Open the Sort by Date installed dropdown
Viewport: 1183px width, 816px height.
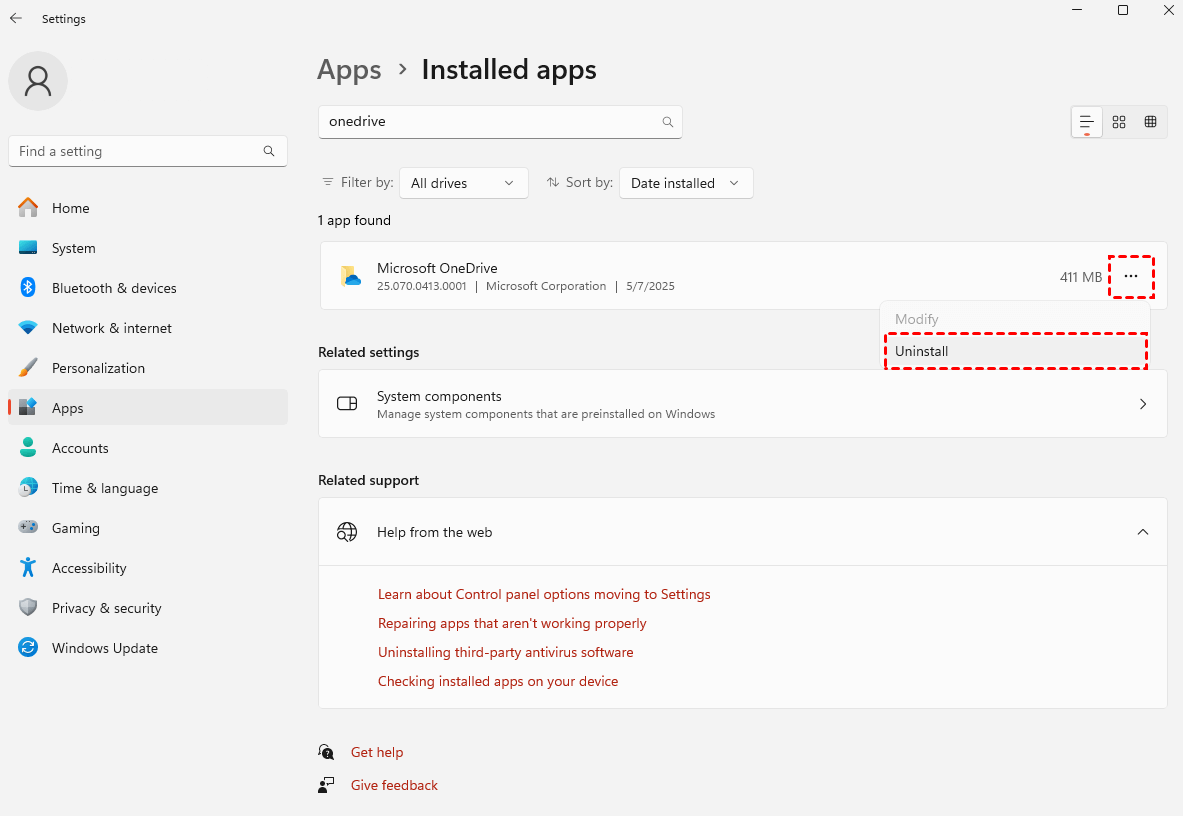coord(685,183)
